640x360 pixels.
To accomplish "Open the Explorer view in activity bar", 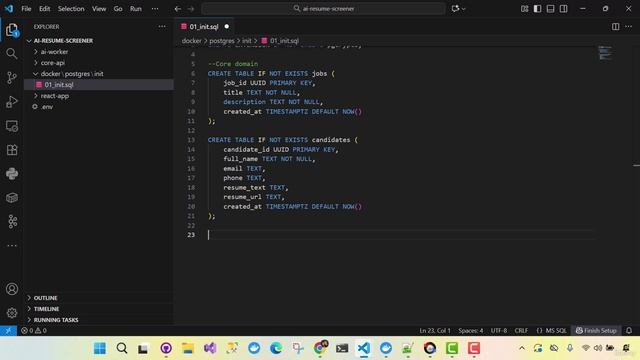I will coord(12,30).
